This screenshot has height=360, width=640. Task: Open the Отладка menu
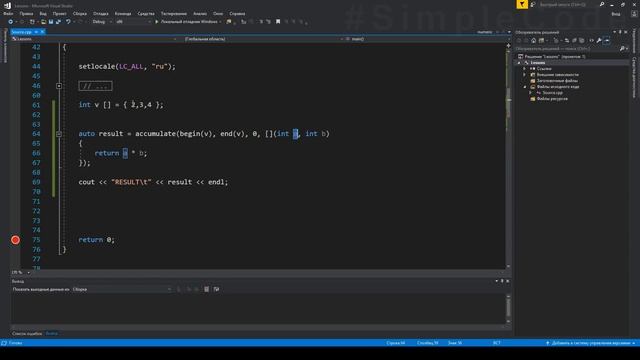[x=101, y=13]
